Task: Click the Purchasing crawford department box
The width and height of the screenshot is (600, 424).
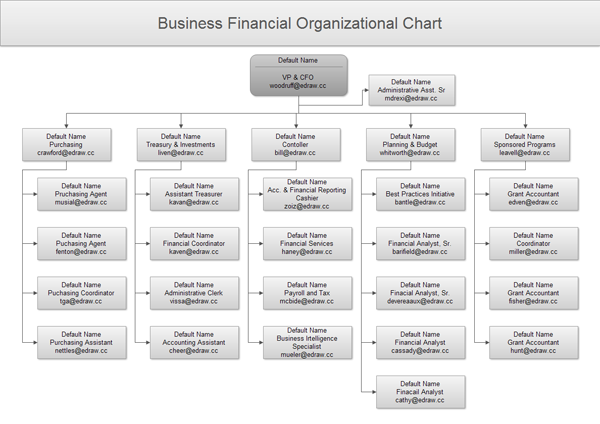Action: pos(66,144)
